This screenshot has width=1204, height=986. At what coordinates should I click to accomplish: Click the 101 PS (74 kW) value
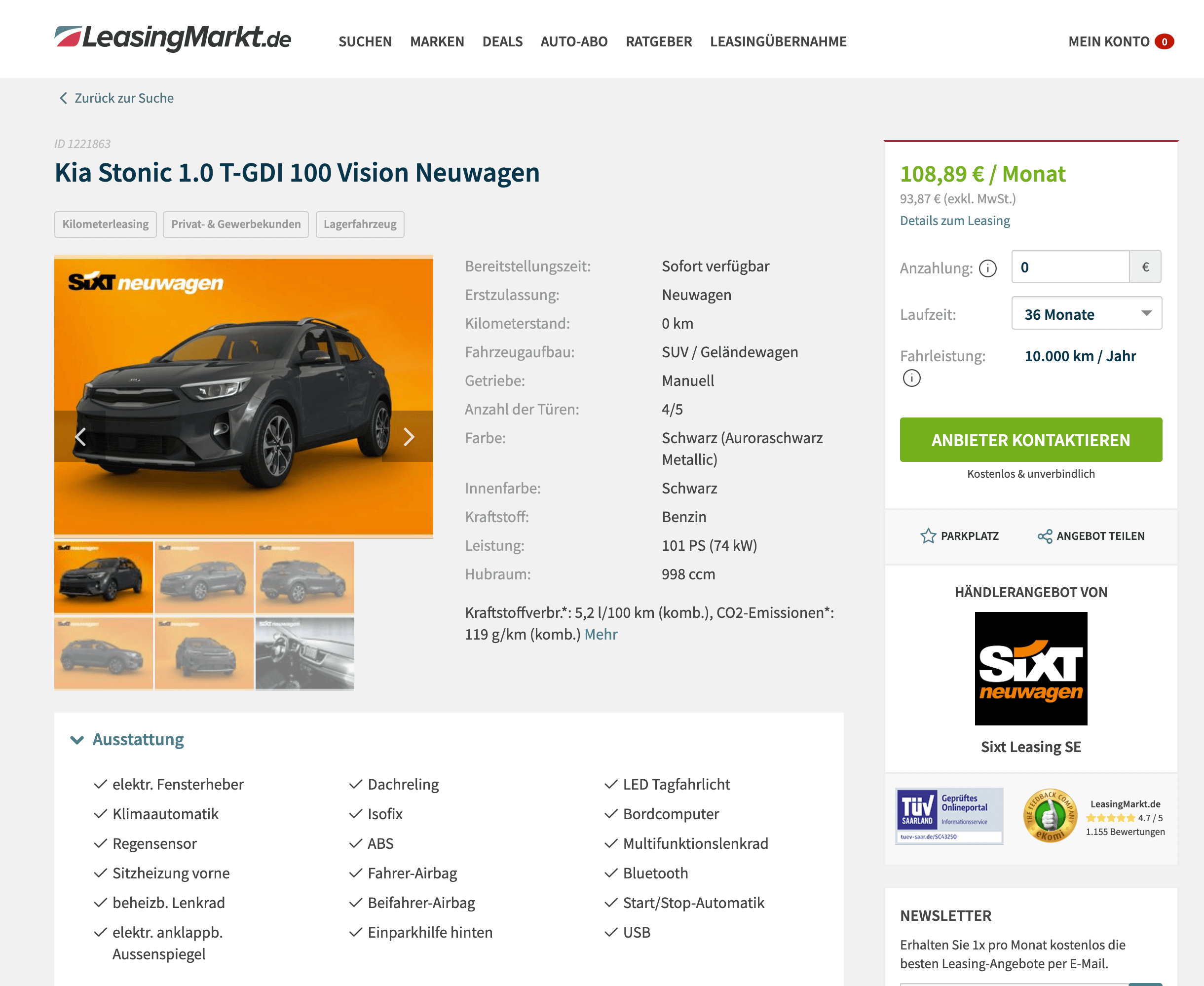[x=709, y=546]
